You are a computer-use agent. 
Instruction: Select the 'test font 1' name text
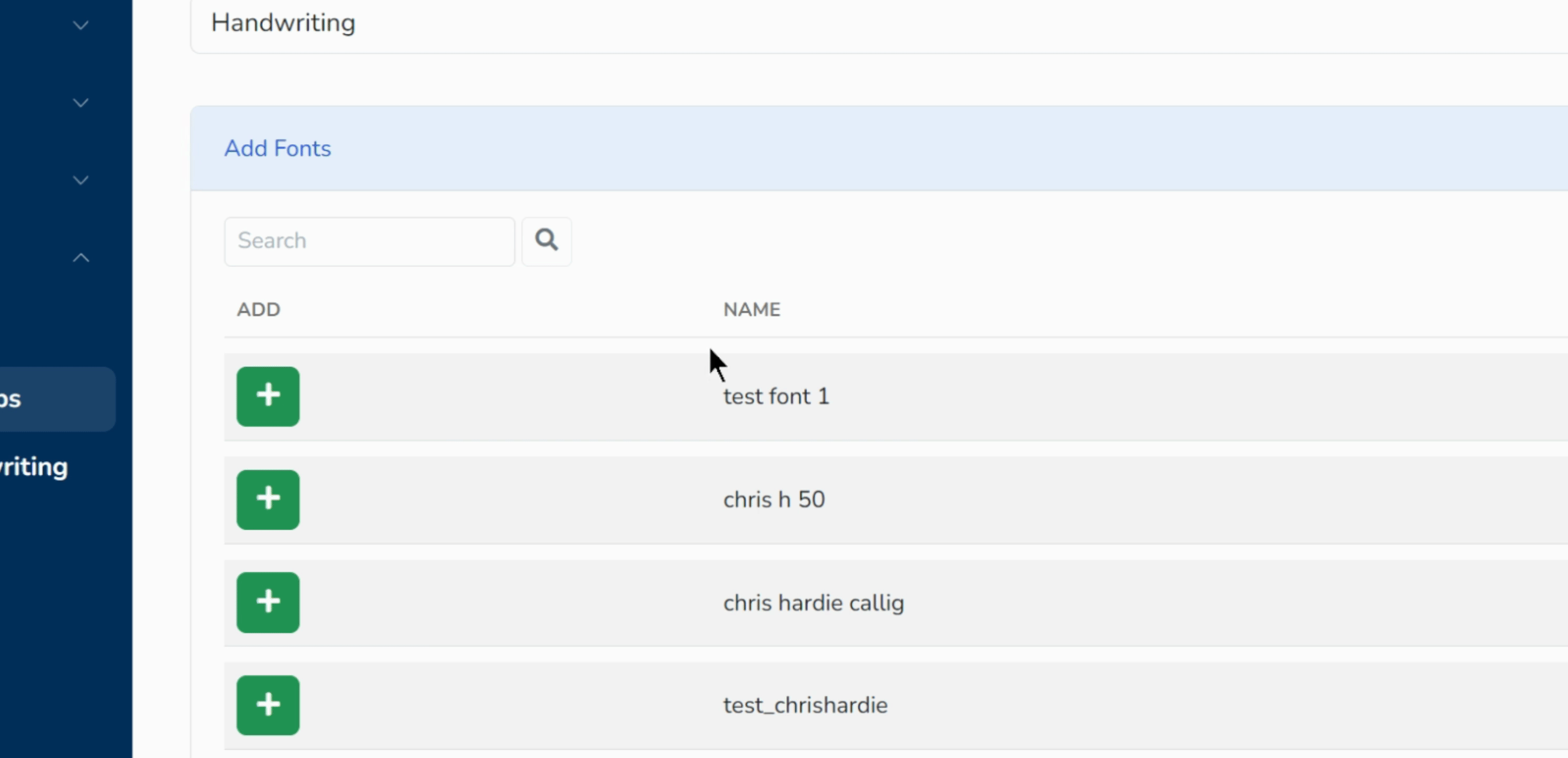coord(776,396)
